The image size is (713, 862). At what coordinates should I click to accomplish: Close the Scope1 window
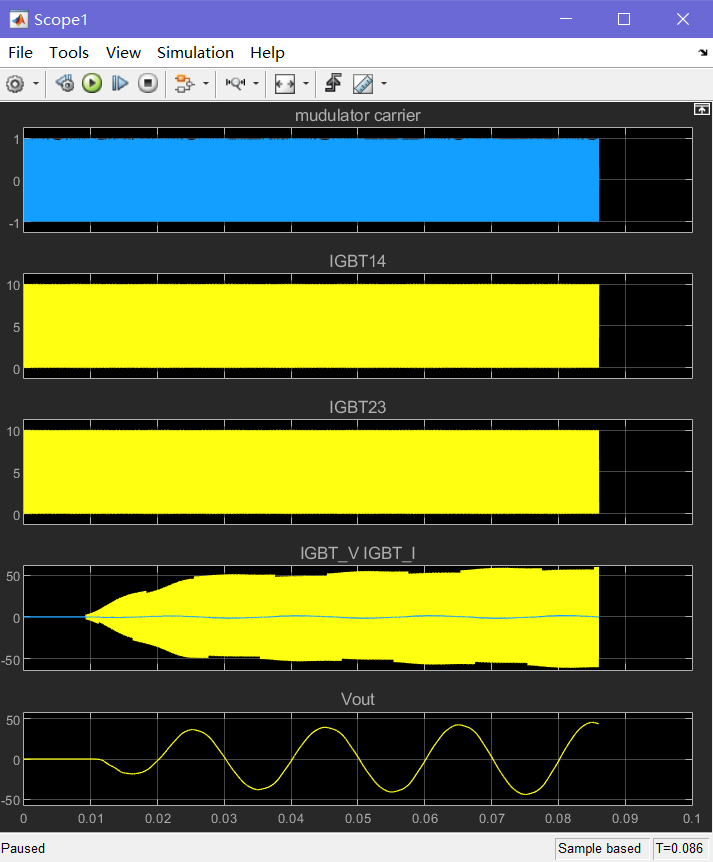pos(683,19)
